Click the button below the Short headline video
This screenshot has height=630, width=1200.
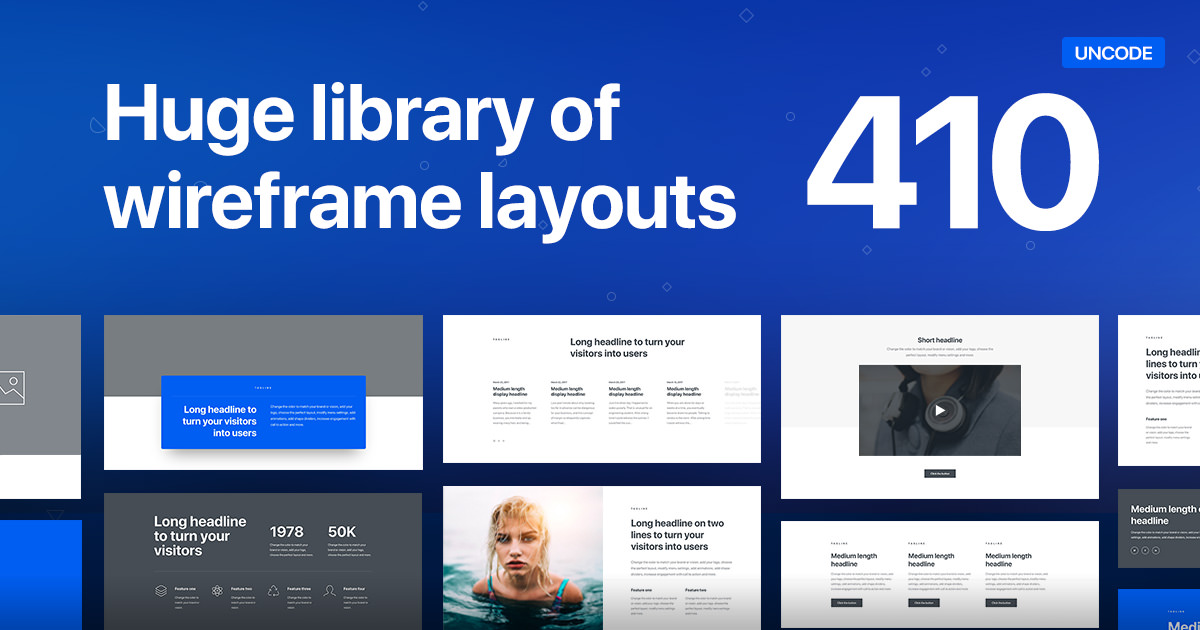(939, 473)
